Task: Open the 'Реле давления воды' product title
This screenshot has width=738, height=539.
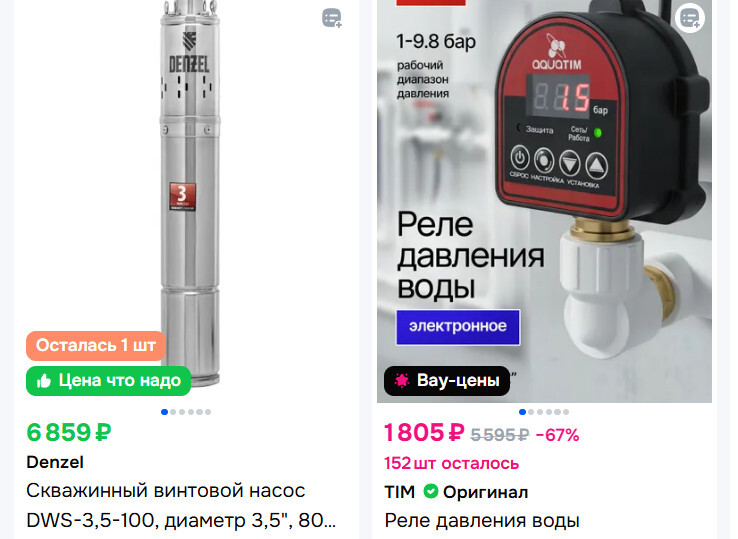Action: [x=482, y=521]
